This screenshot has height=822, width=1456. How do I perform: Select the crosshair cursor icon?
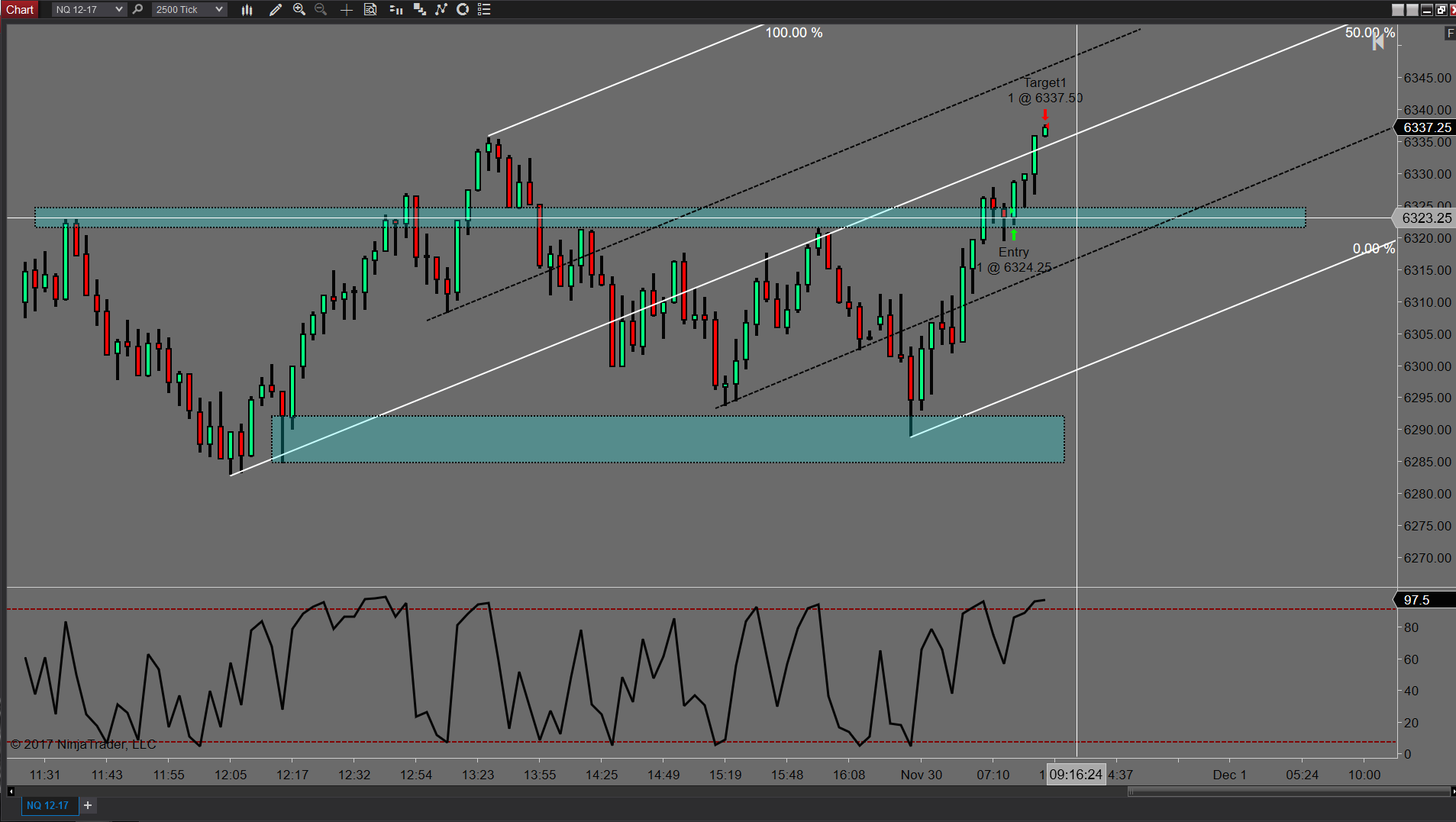pyautogui.click(x=346, y=9)
